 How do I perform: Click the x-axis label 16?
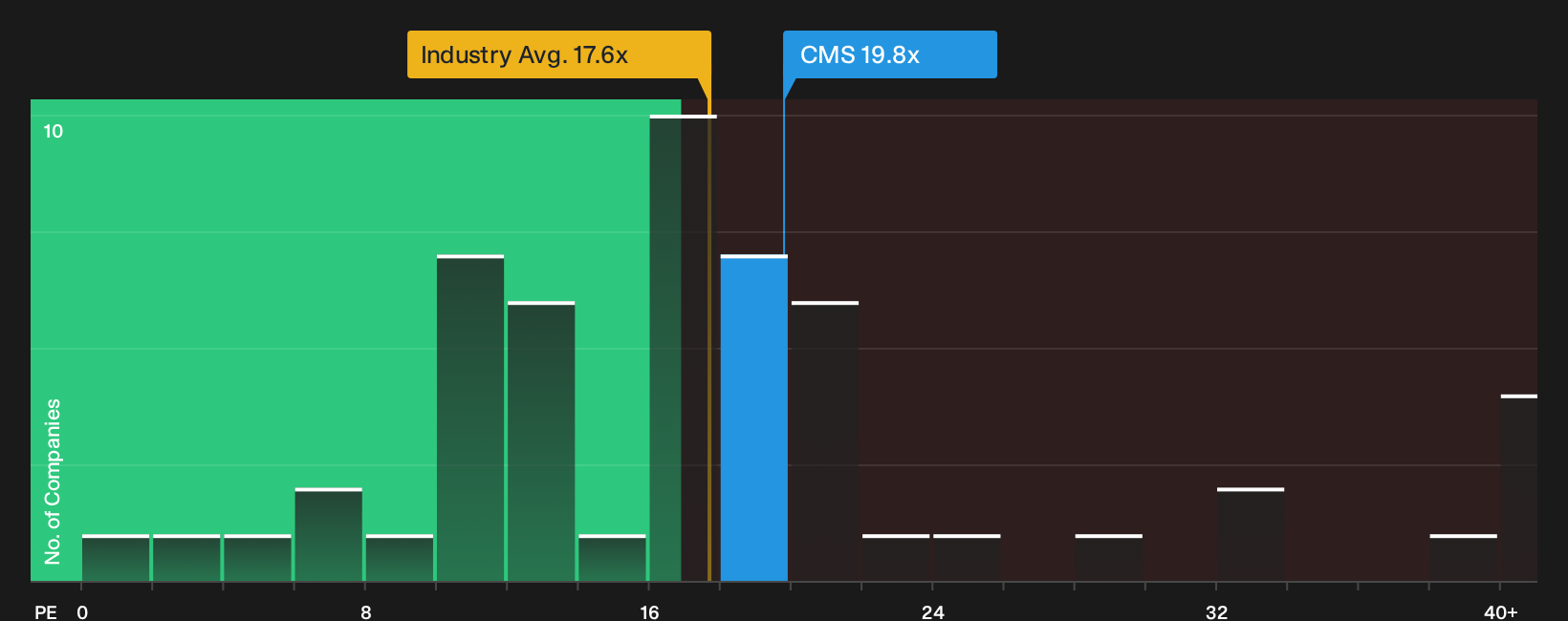[x=649, y=611]
